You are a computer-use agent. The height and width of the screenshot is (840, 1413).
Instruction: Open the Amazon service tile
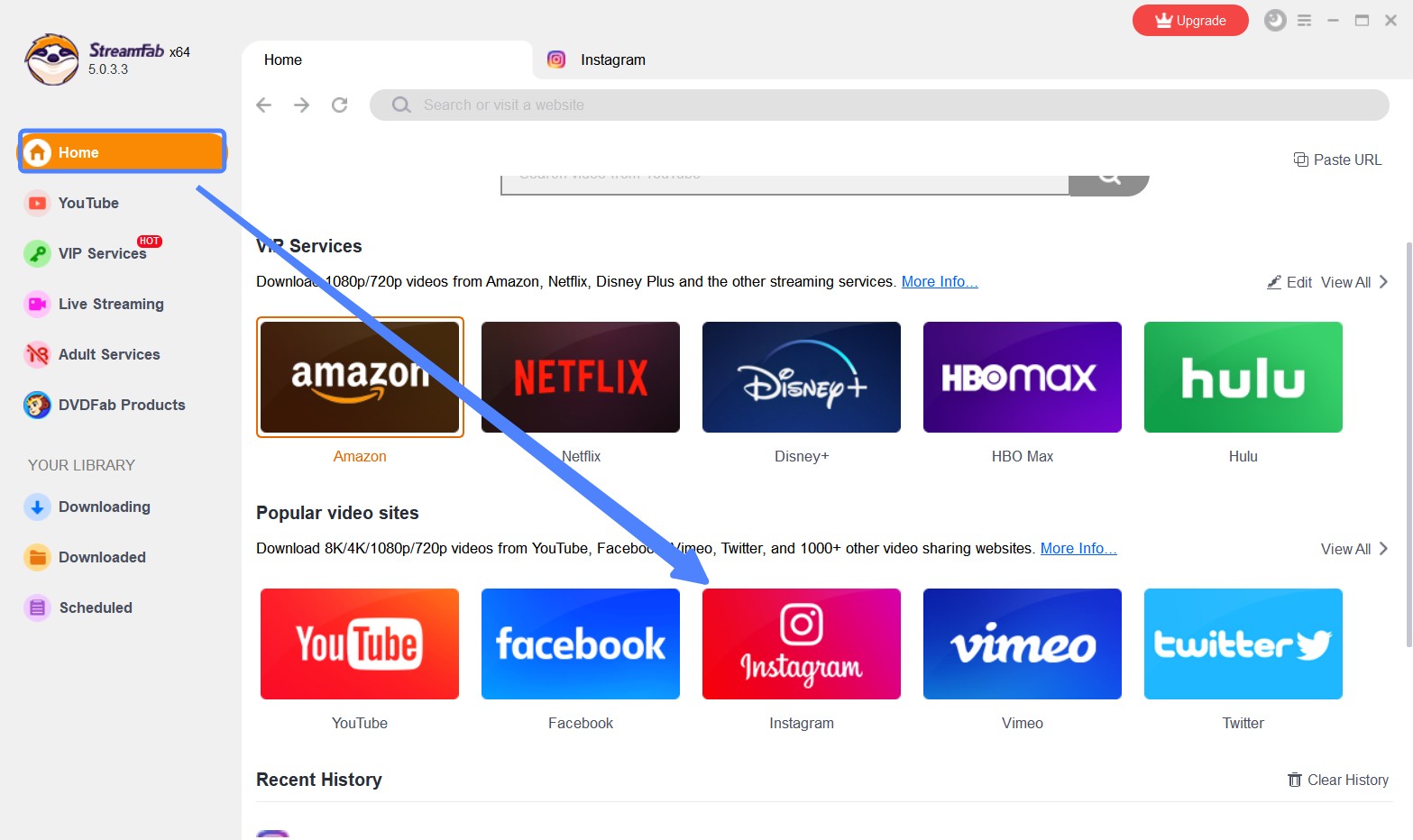tap(360, 377)
